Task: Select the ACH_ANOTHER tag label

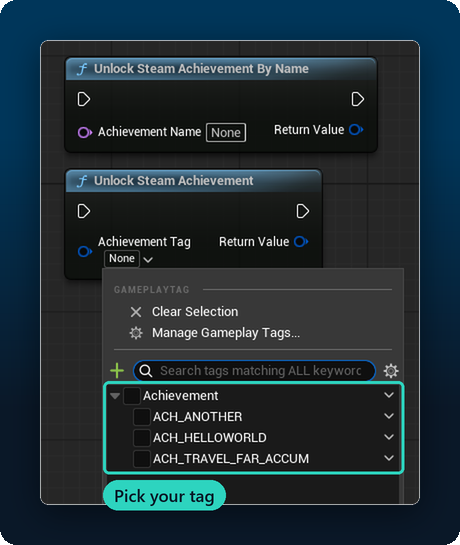Action: (x=197, y=417)
